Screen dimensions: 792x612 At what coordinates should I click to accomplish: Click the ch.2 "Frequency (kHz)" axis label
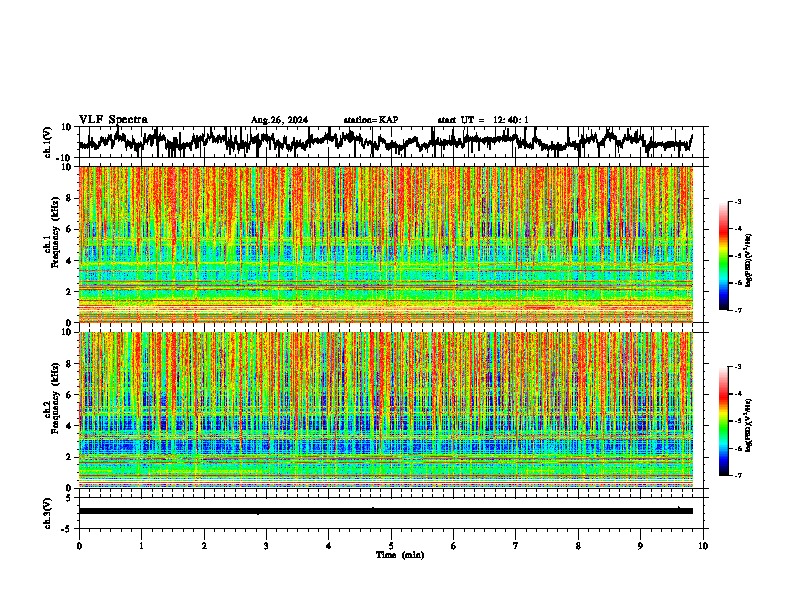point(55,397)
